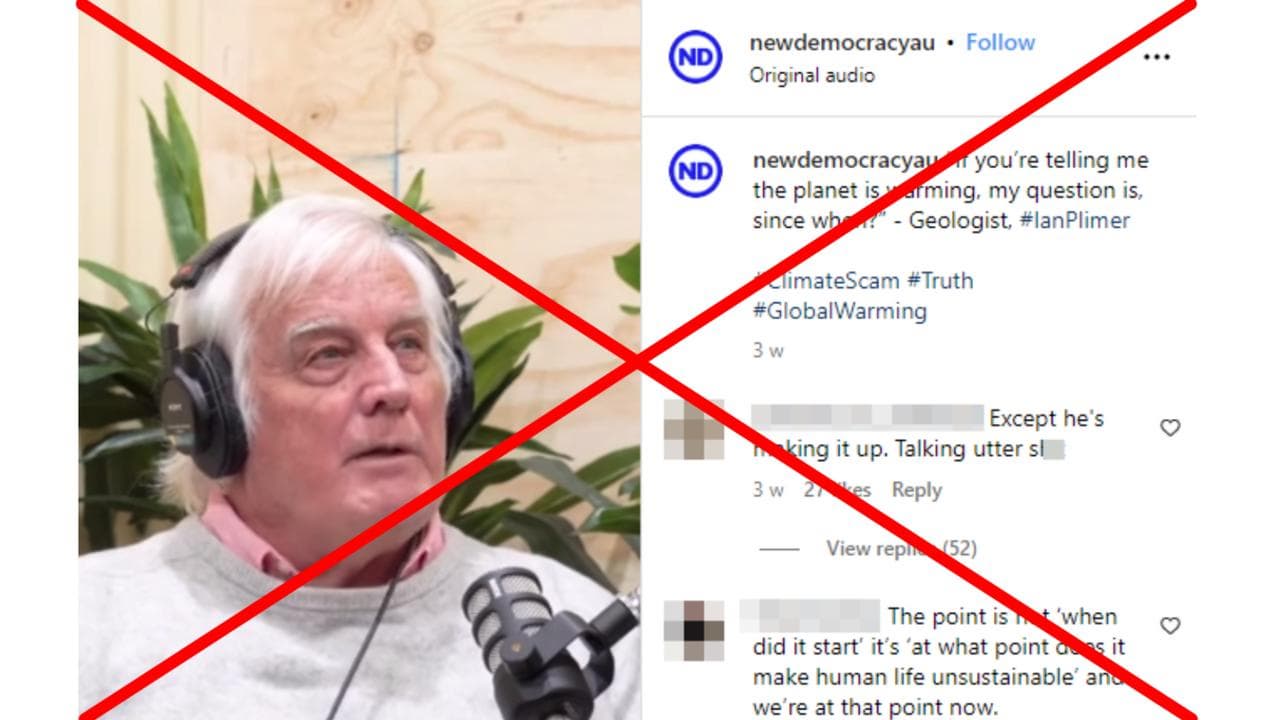Open the newdemocracyau username in the caption

pos(845,160)
